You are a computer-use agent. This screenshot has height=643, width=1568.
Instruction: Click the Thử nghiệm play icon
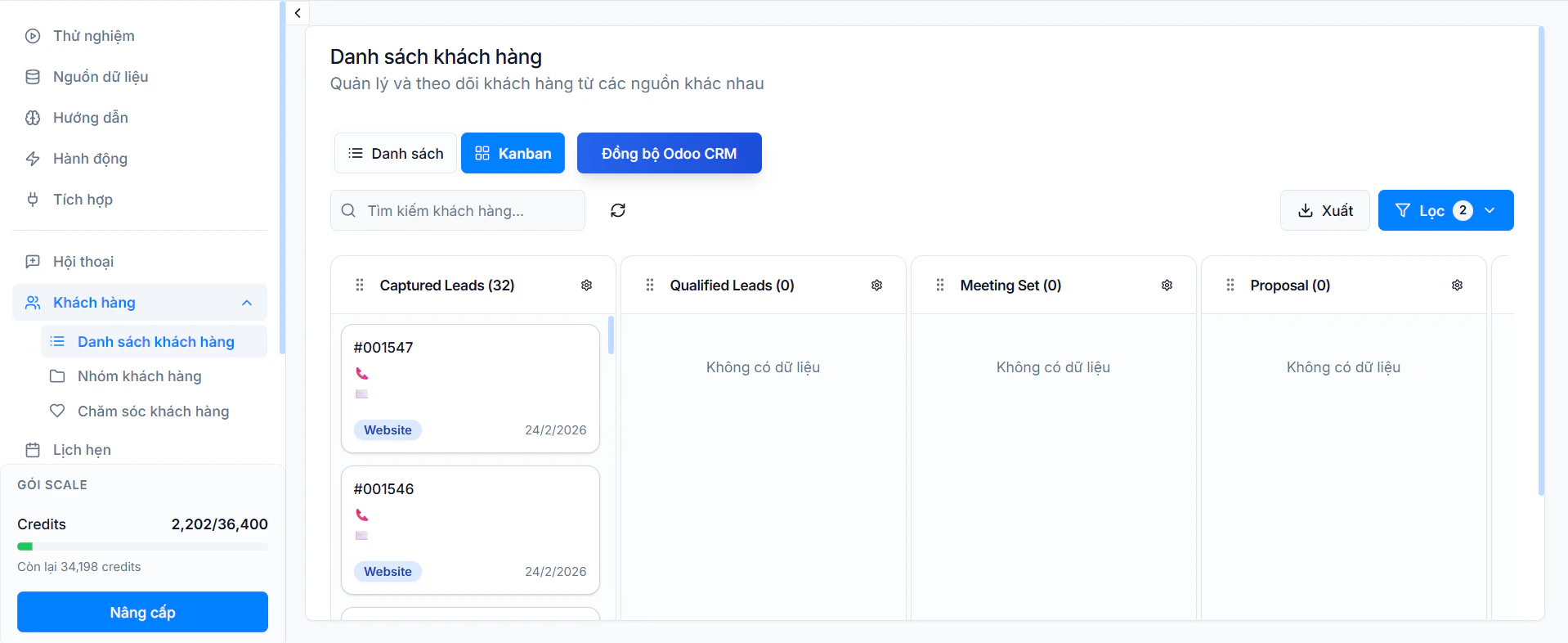click(33, 36)
